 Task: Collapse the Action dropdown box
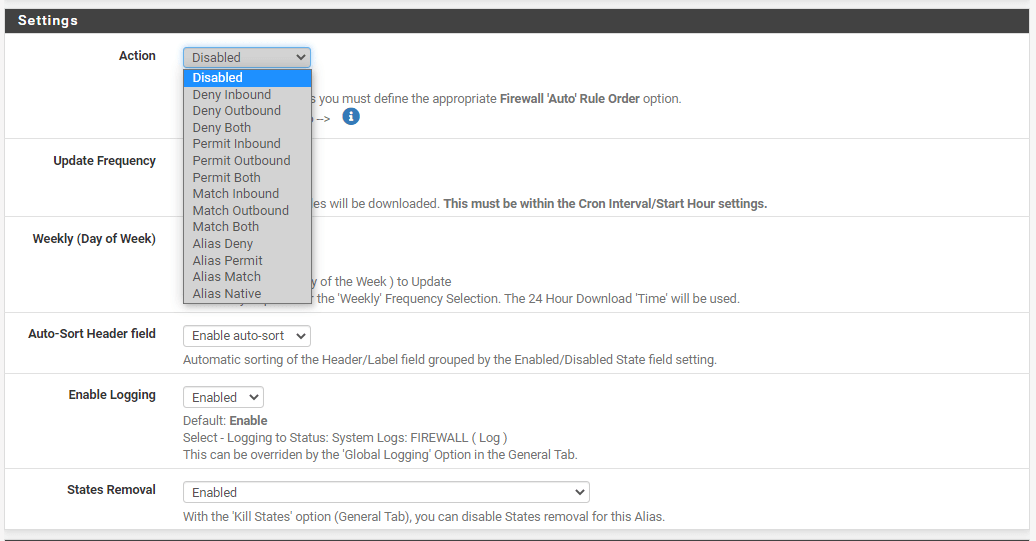click(x=246, y=58)
